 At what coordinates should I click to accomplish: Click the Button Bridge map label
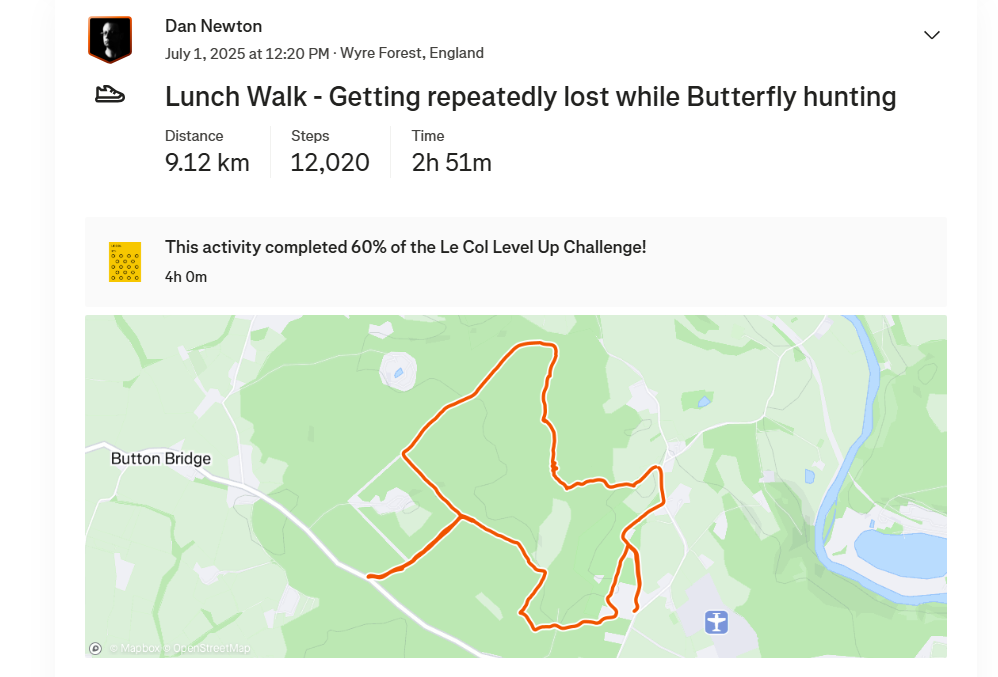[160, 459]
